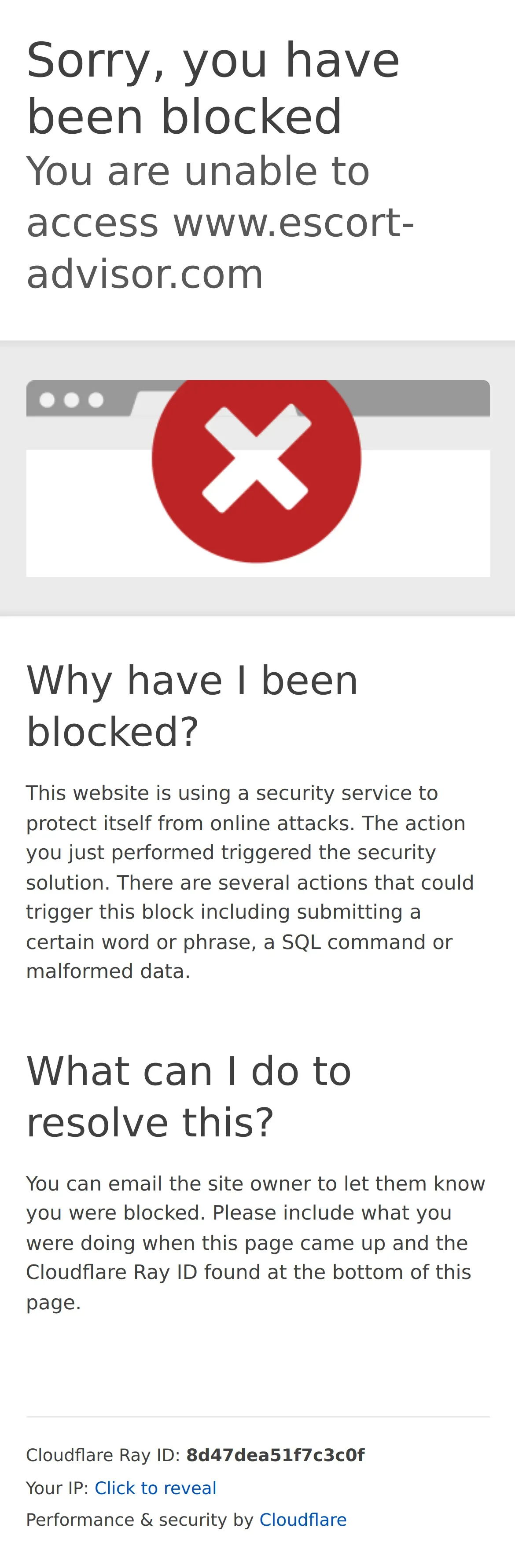
Task: Click the gray banner background beside illustration
Action: (13, 478)
